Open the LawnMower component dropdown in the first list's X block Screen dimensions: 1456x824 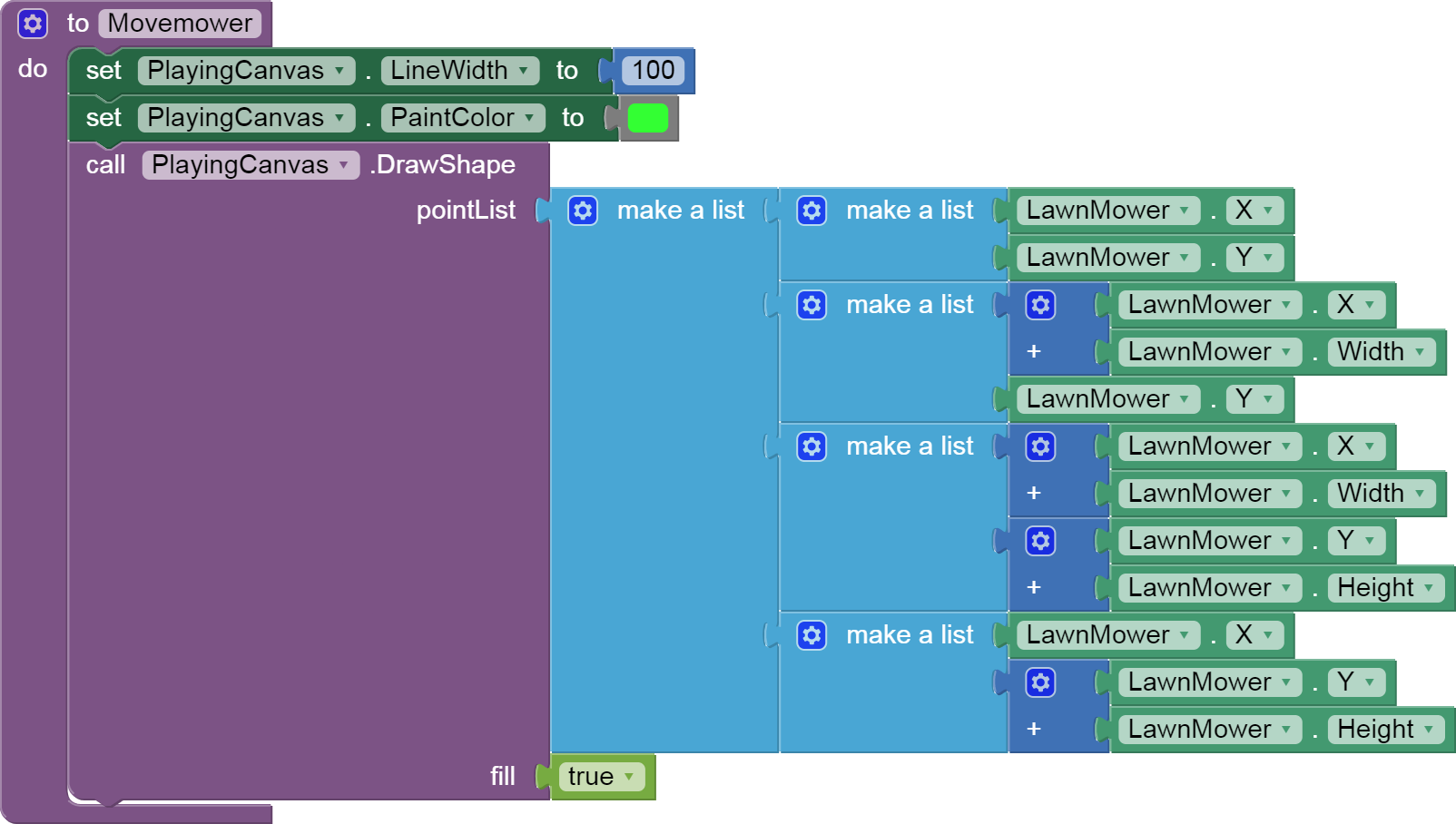point(1108,211)
